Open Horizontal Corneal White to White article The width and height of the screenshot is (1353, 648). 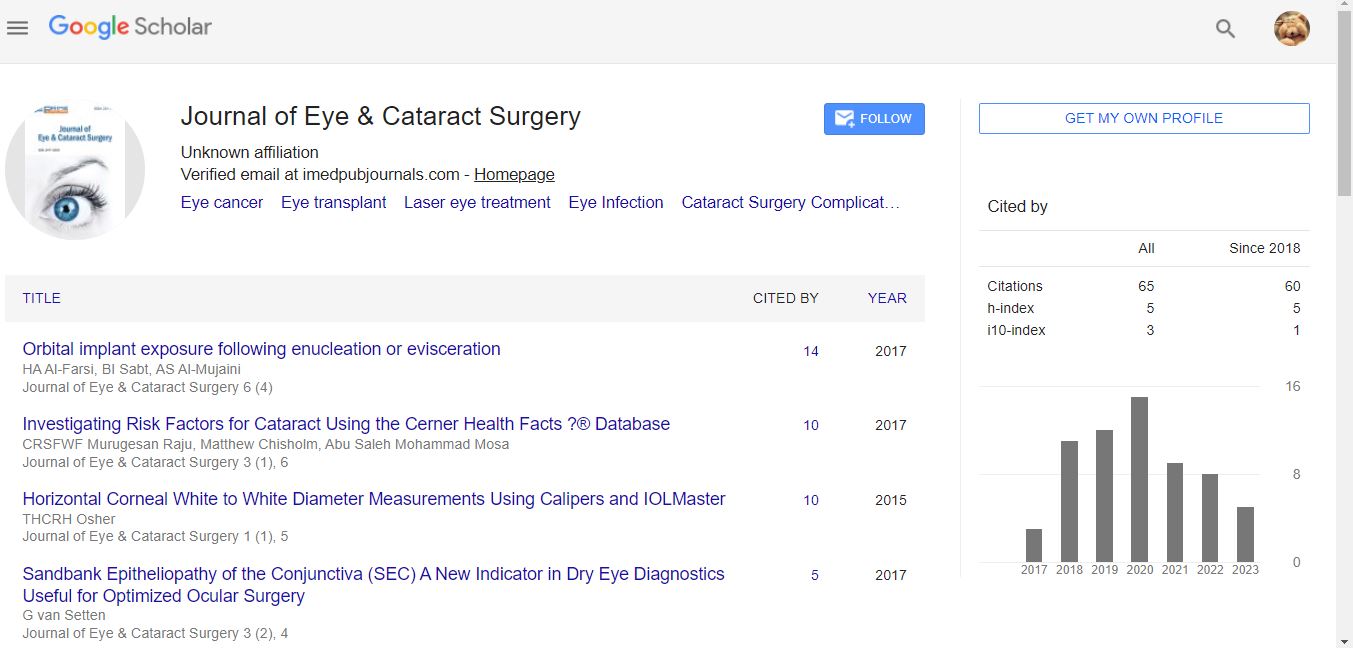click(374, 499)
